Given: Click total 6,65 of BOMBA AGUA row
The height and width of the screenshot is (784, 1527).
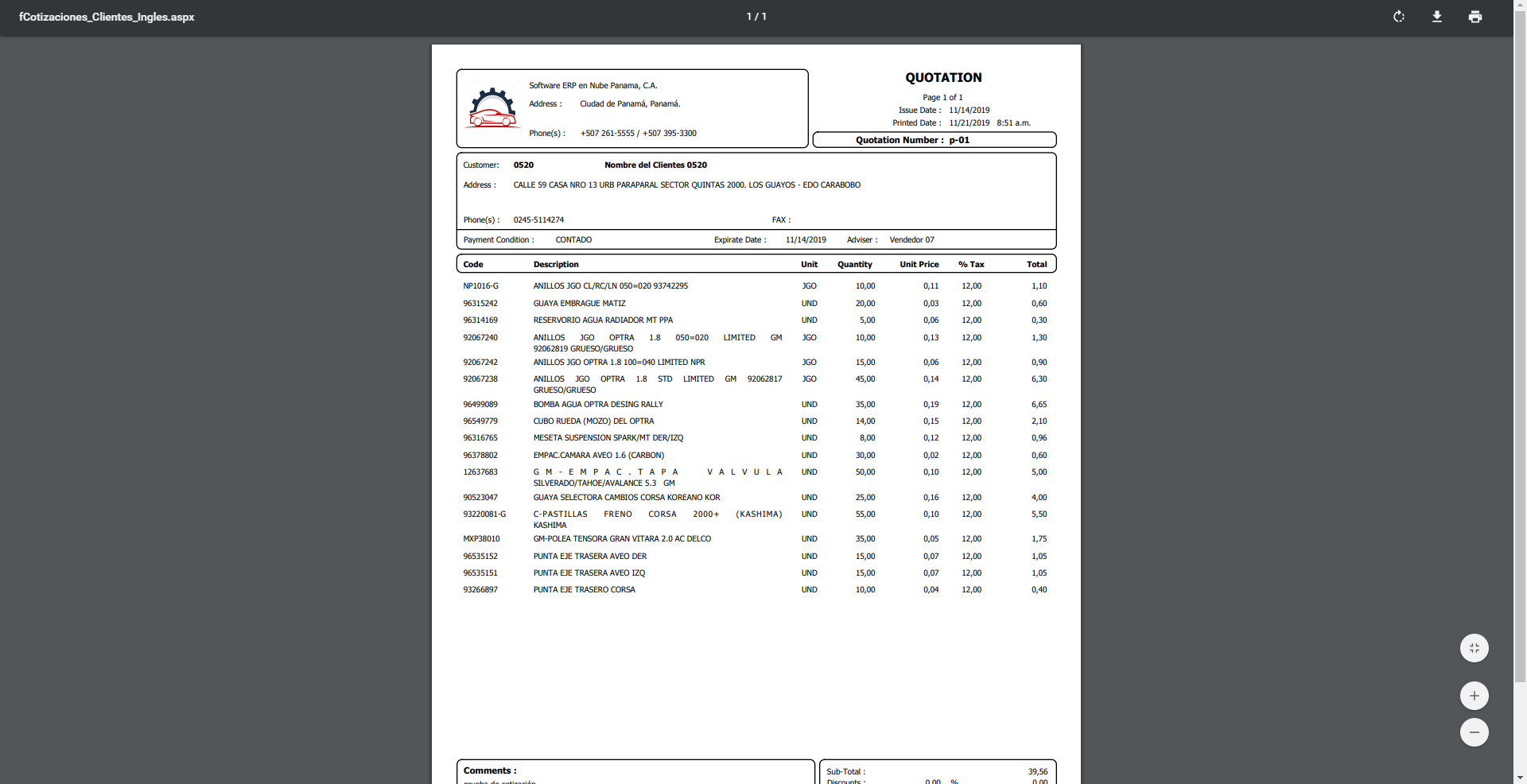Looking at the screenshot, I should tap(1039, 404).
